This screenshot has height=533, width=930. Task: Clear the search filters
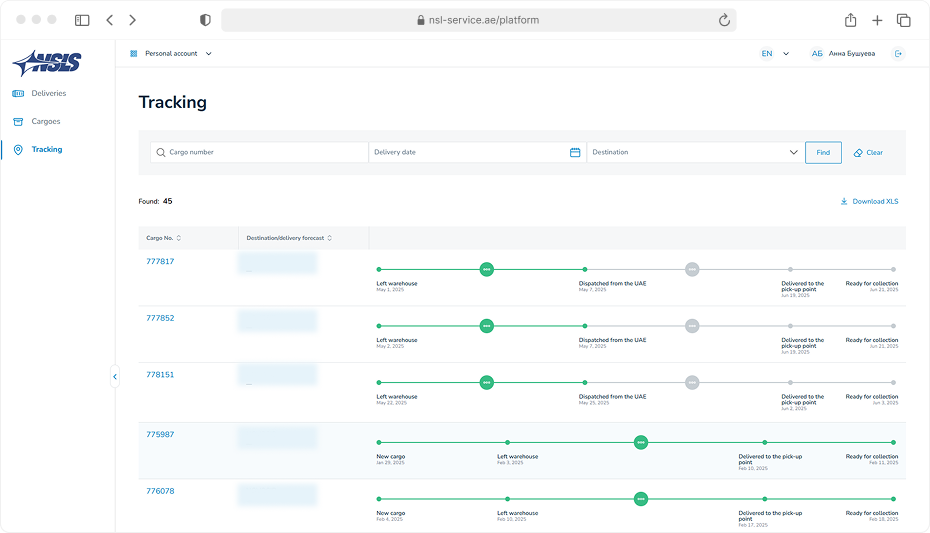pyautogui.click(x=868, y=153)
